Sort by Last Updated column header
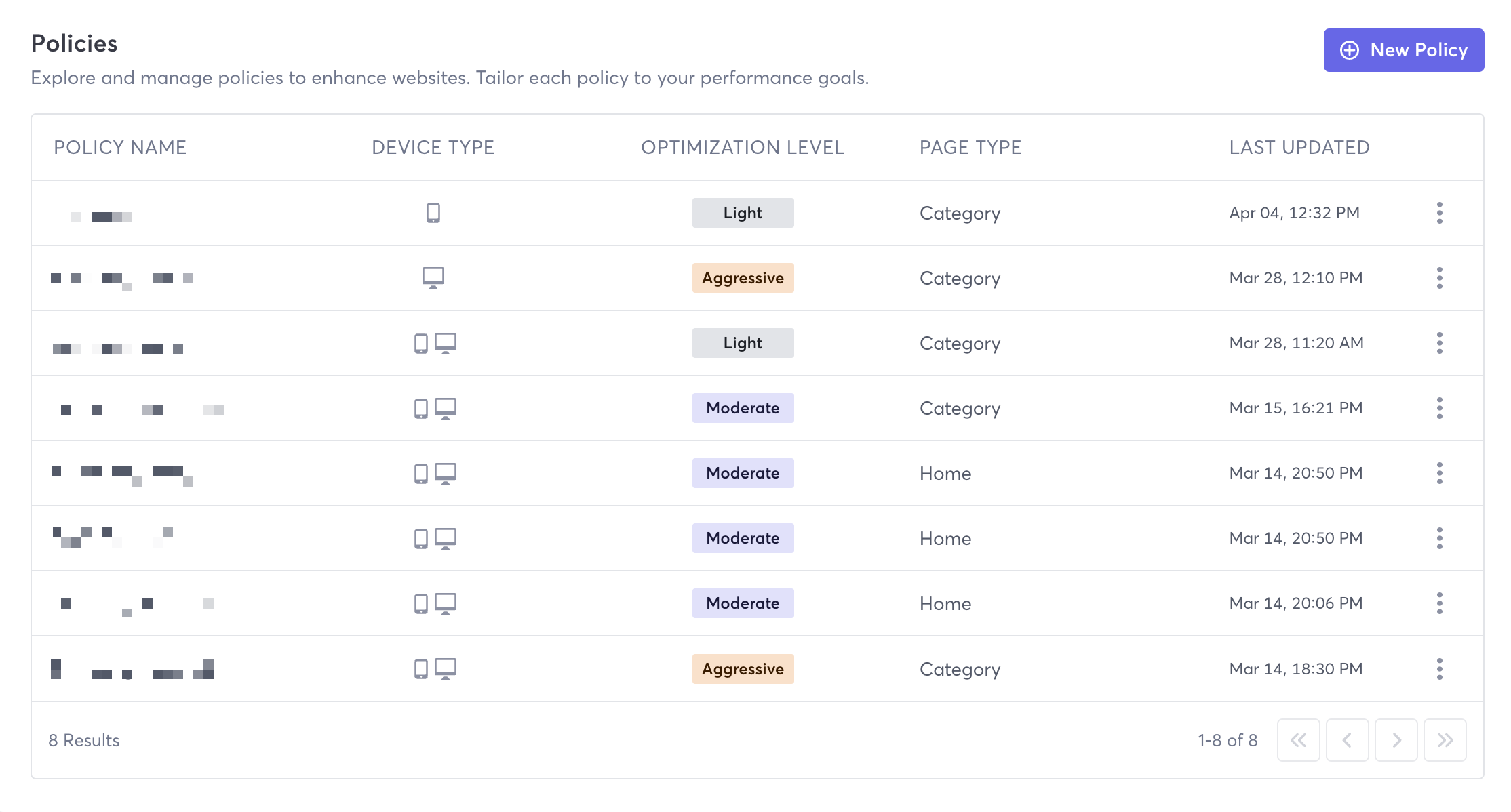 pos(1299,147)
